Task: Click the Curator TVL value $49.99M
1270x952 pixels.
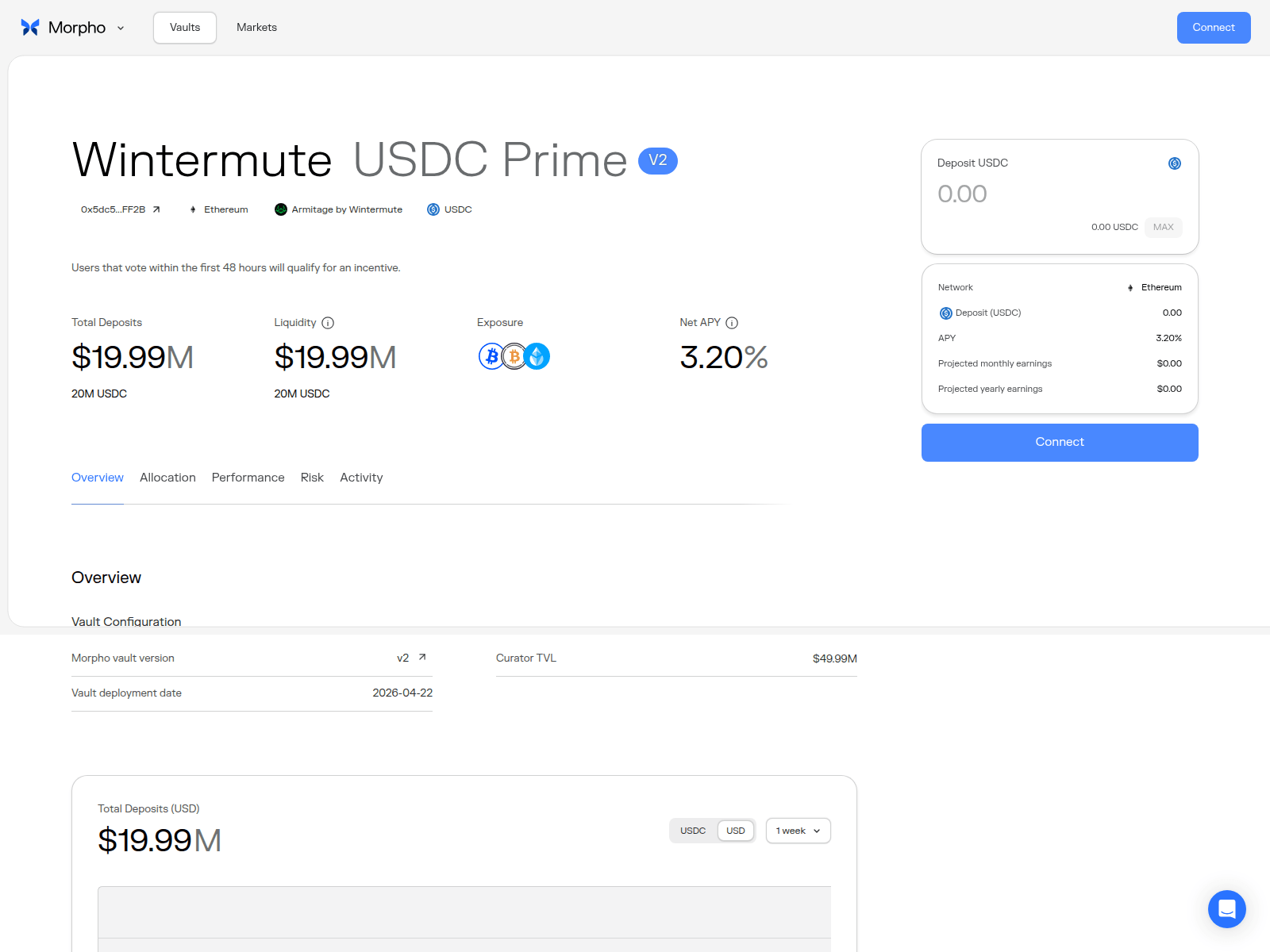Action: (835, 658)
